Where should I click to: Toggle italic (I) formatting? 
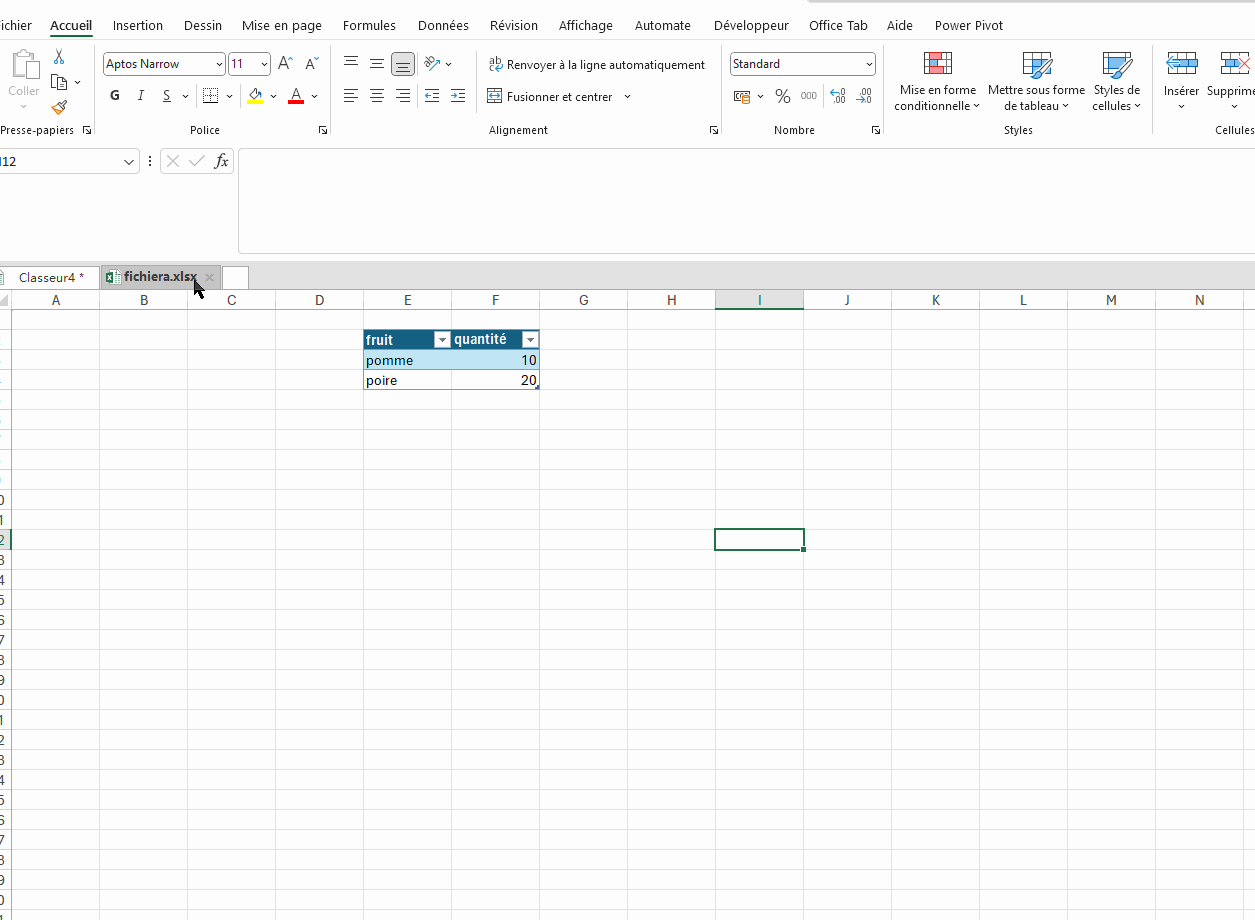tap(141, 96)
